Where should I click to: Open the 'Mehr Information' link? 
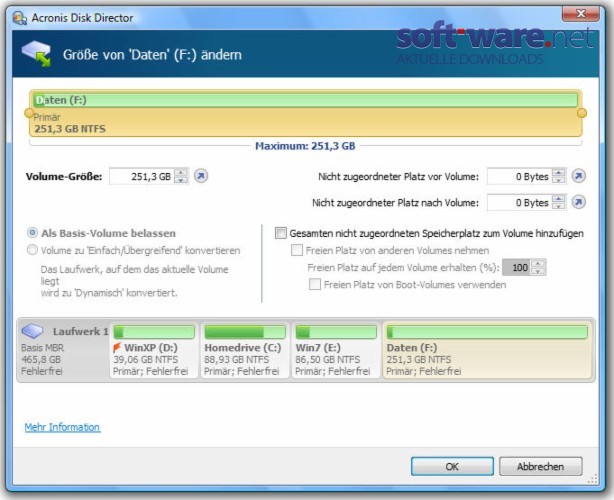coord(62,427)
